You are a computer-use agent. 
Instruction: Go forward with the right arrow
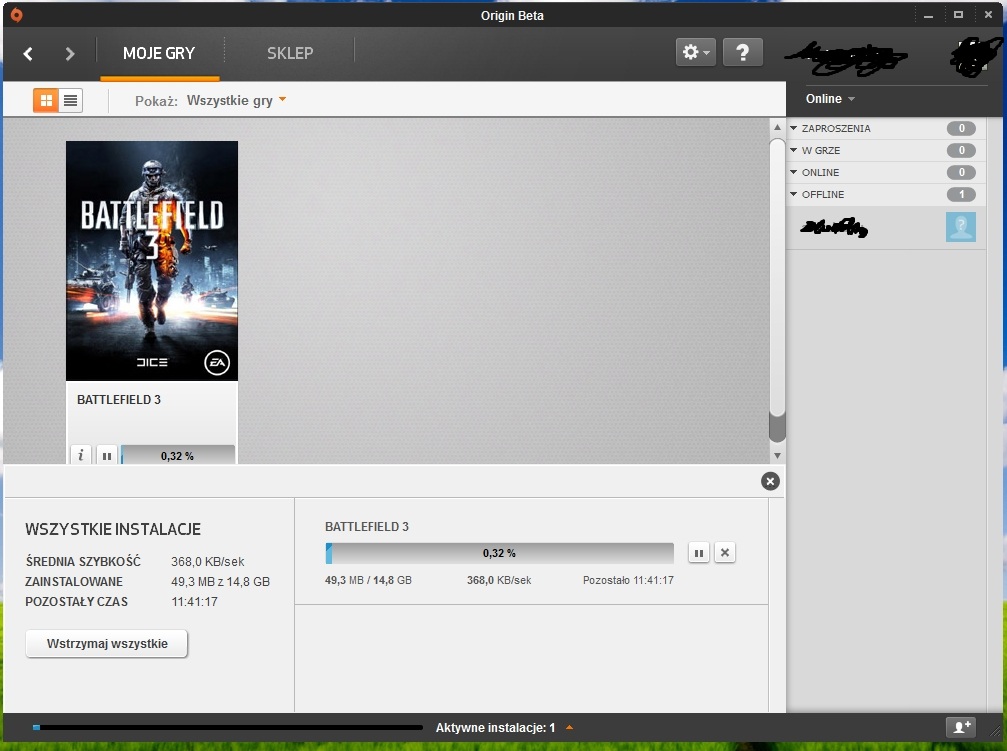tap(70, 53)
